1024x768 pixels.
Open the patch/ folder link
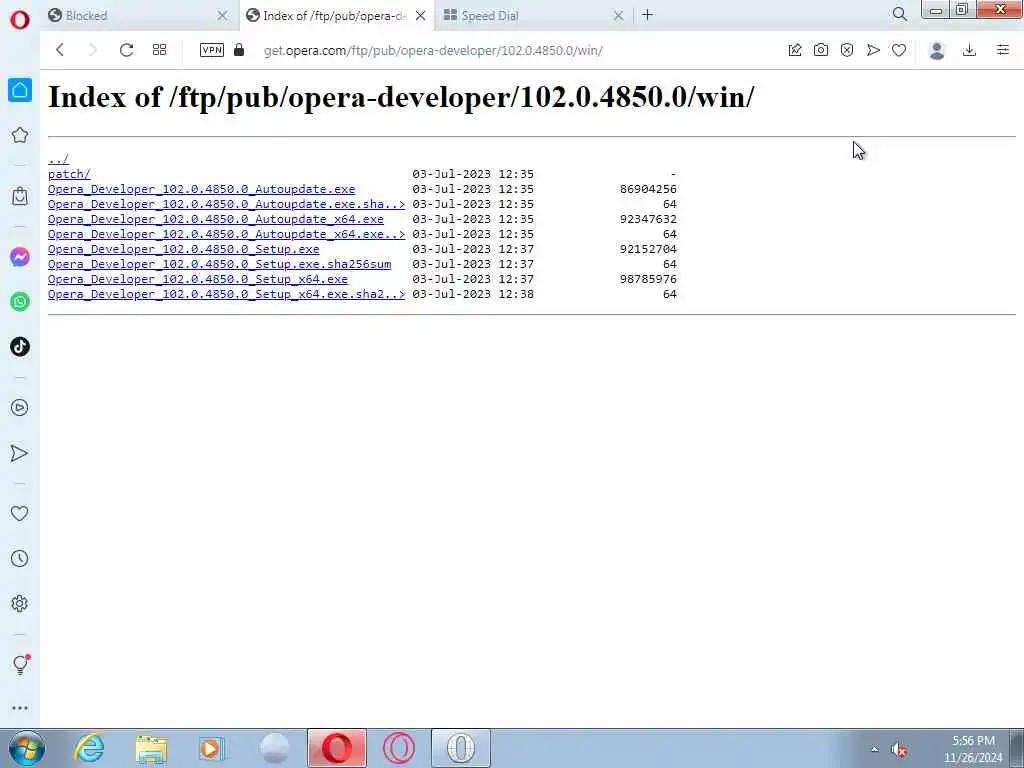tap(69, 174)
